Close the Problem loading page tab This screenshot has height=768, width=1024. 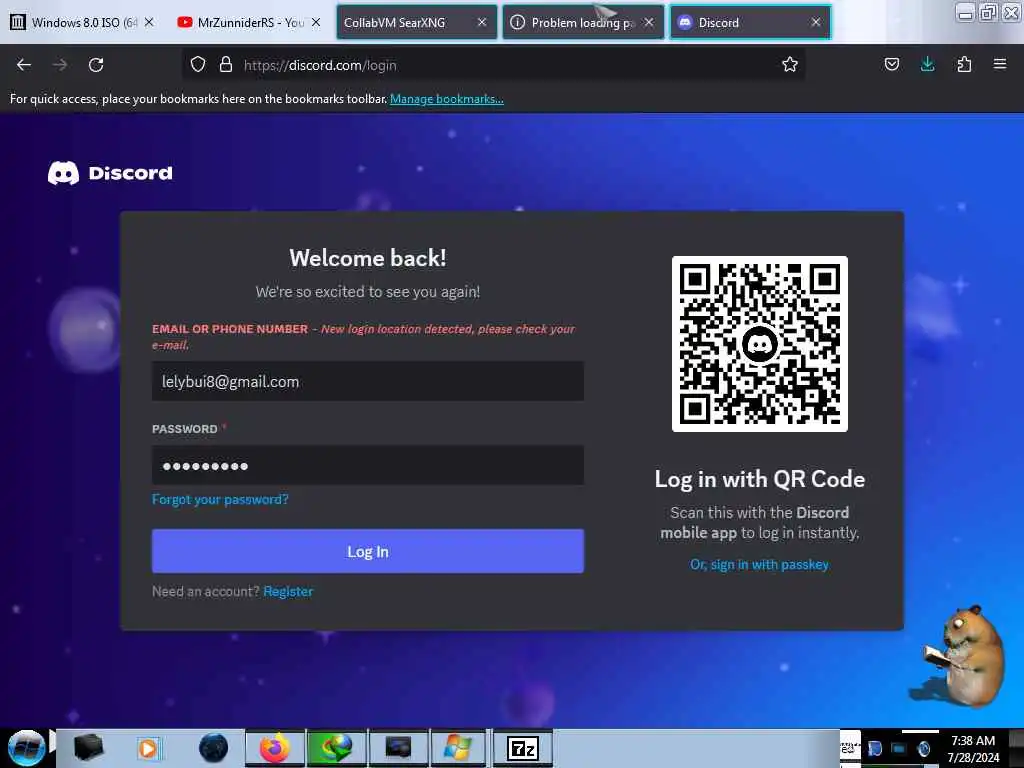pyautogui.click(x=648, y=22)
